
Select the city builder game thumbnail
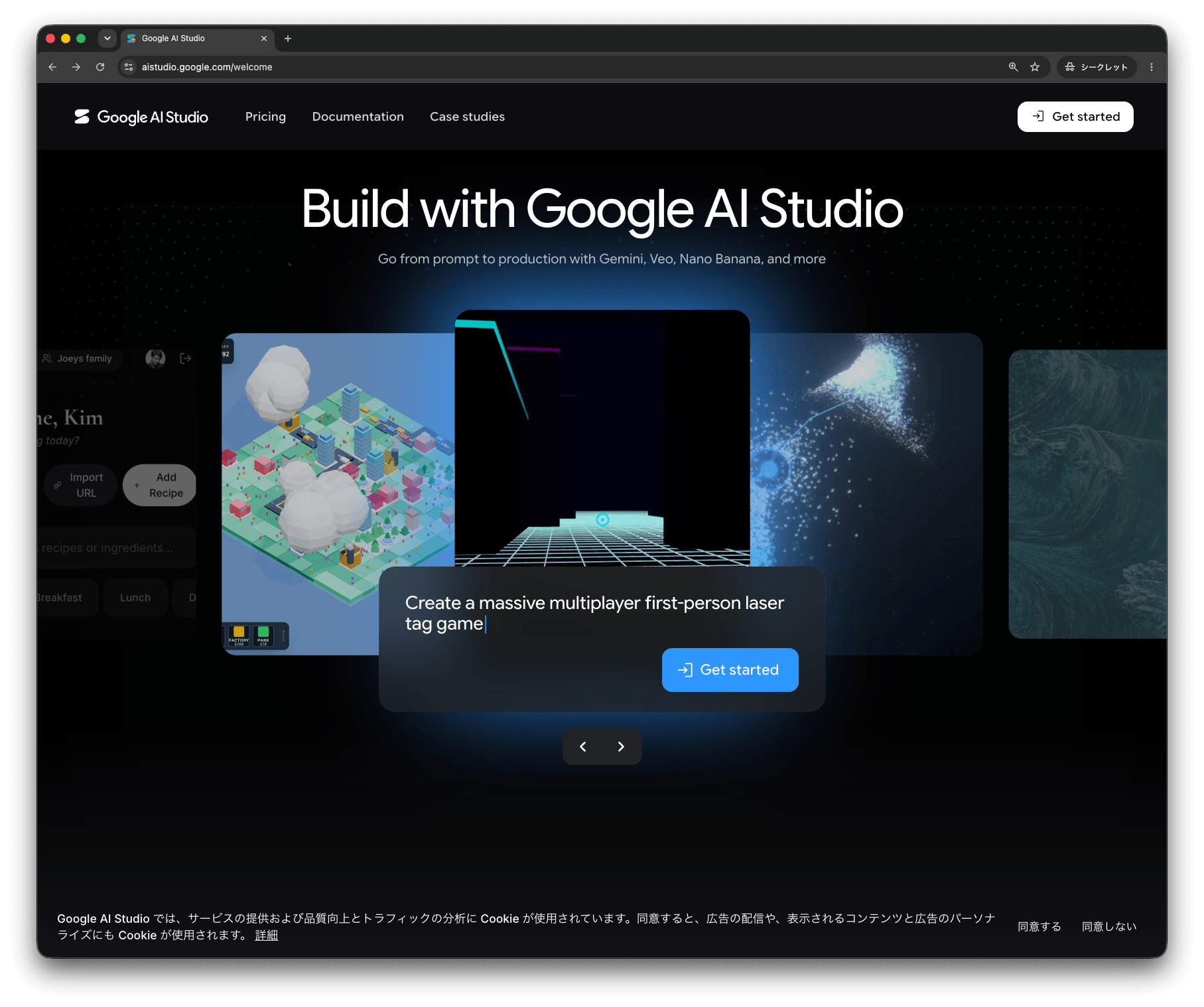(x=338, y=494)
